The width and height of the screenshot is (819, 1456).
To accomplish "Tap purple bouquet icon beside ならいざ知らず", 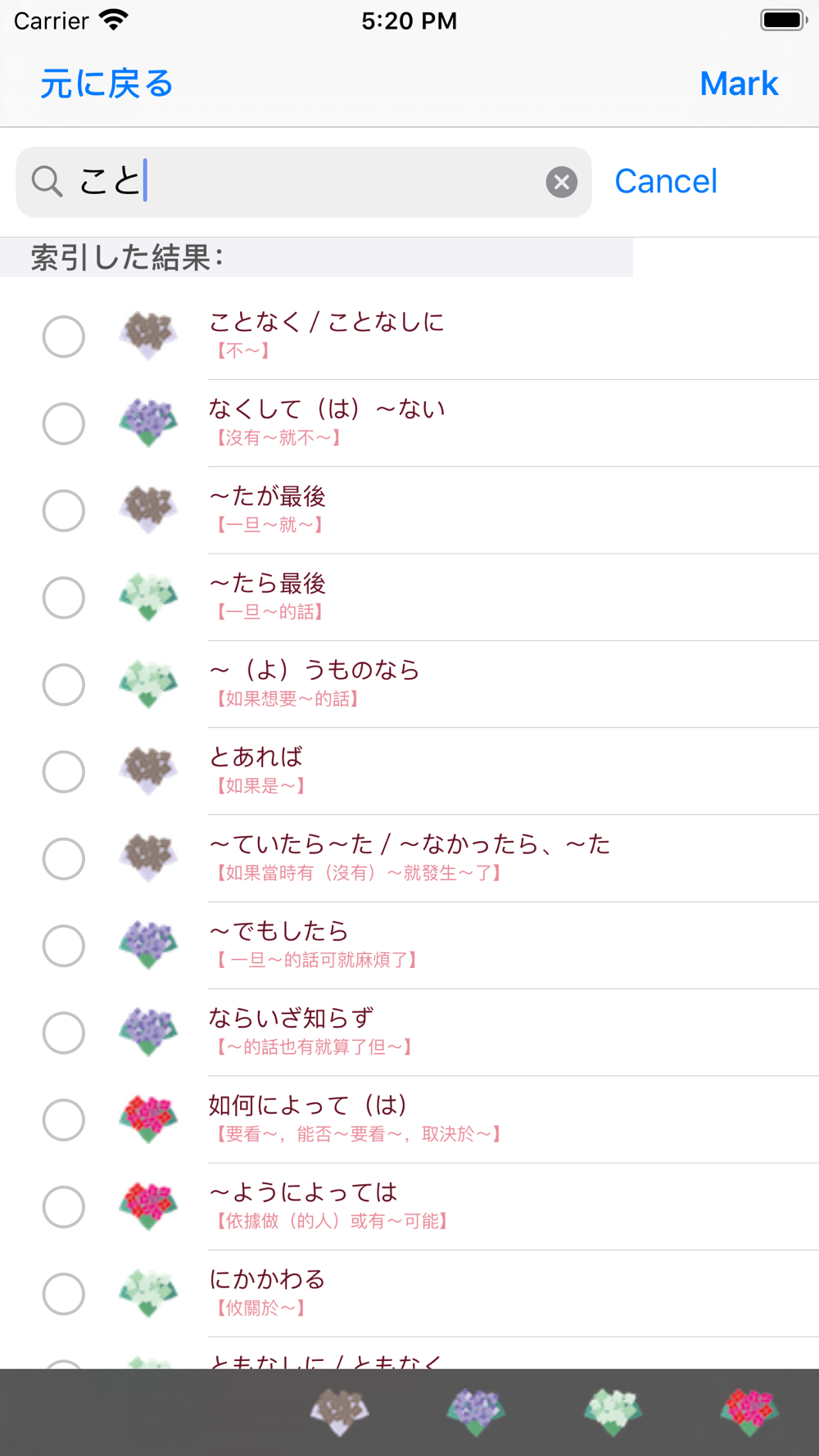I will [148, 1033].
